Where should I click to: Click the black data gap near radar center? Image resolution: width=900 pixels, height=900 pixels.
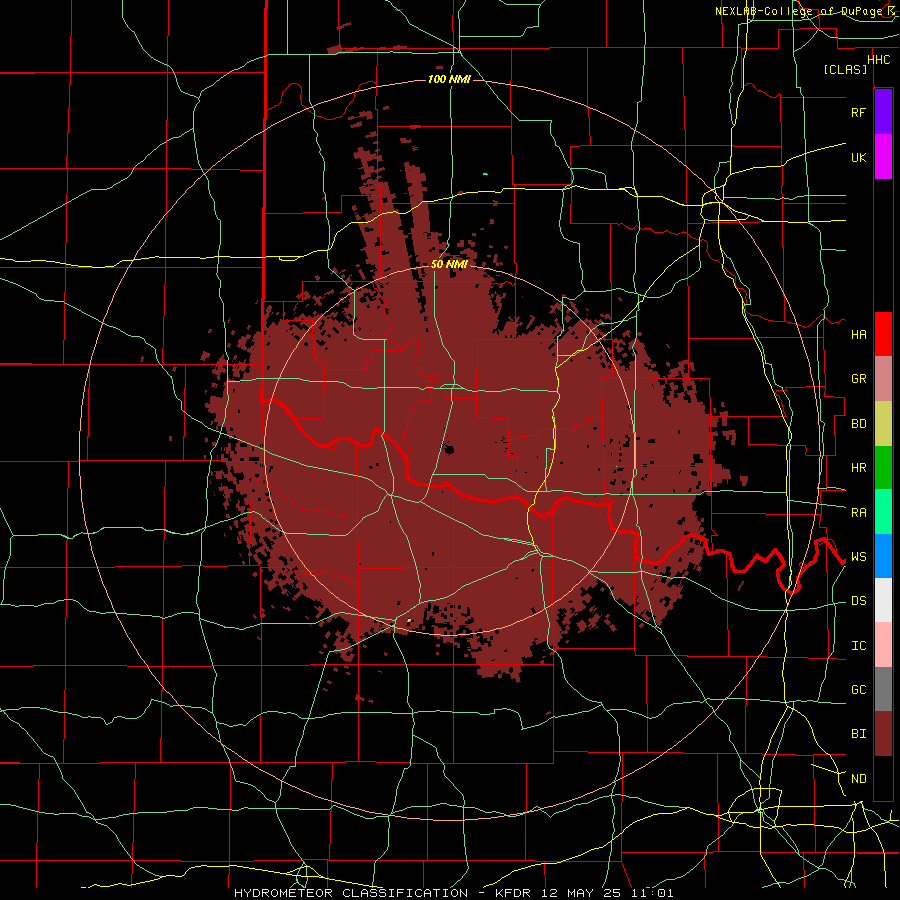tap(449, 449)
